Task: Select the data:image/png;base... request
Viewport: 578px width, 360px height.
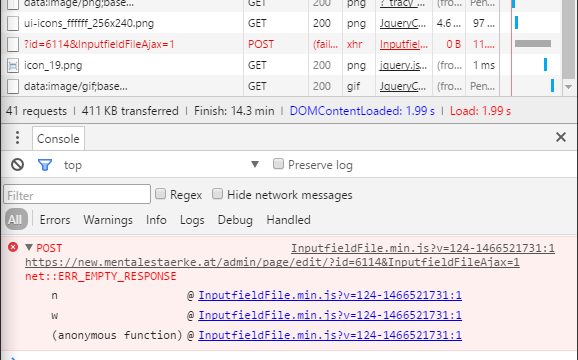Action: point(79,4)
